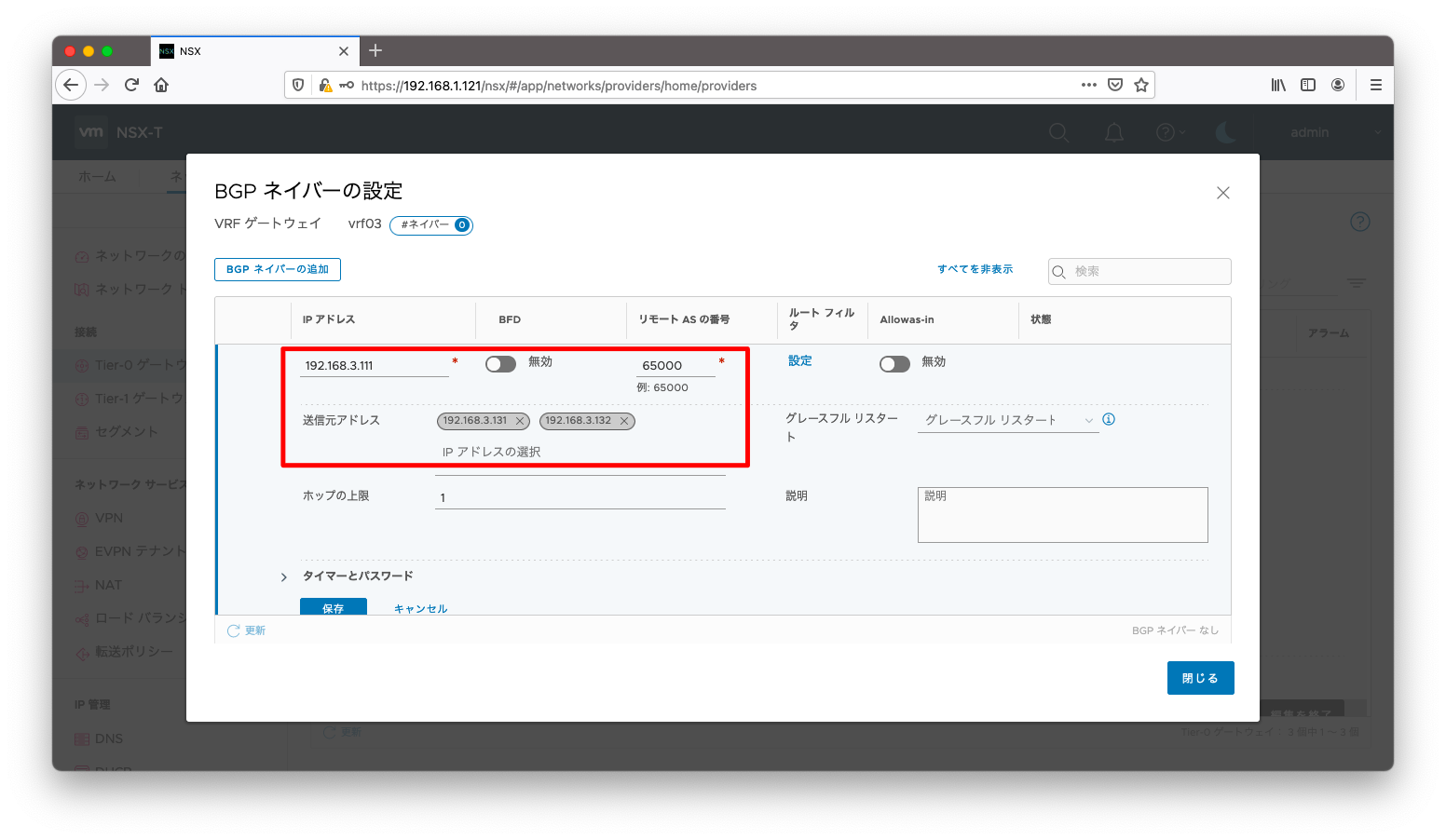
Task: Reload the page with the refresh icon
Action: click(x=131, y=85)
